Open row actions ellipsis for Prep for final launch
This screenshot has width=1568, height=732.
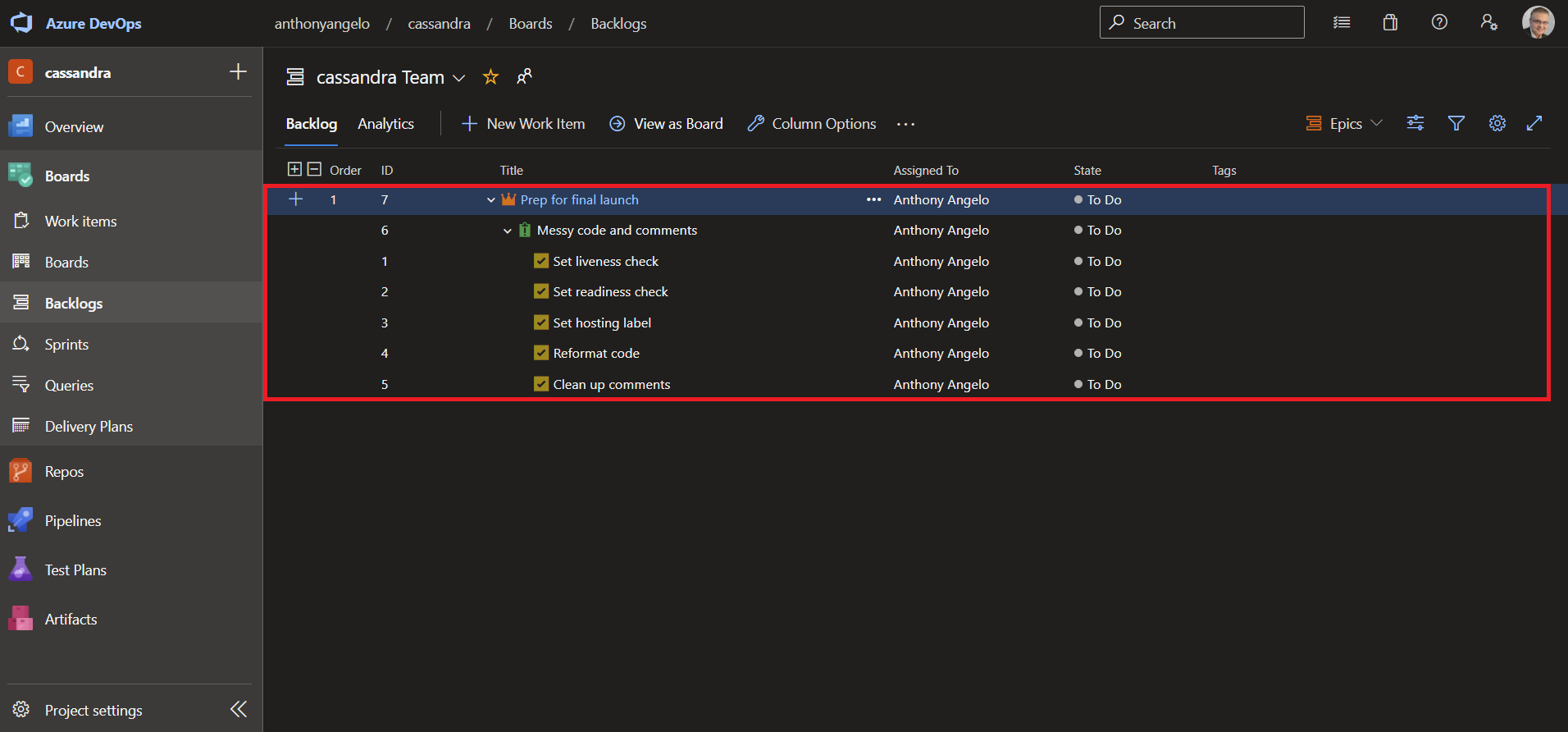coord(873,199)
